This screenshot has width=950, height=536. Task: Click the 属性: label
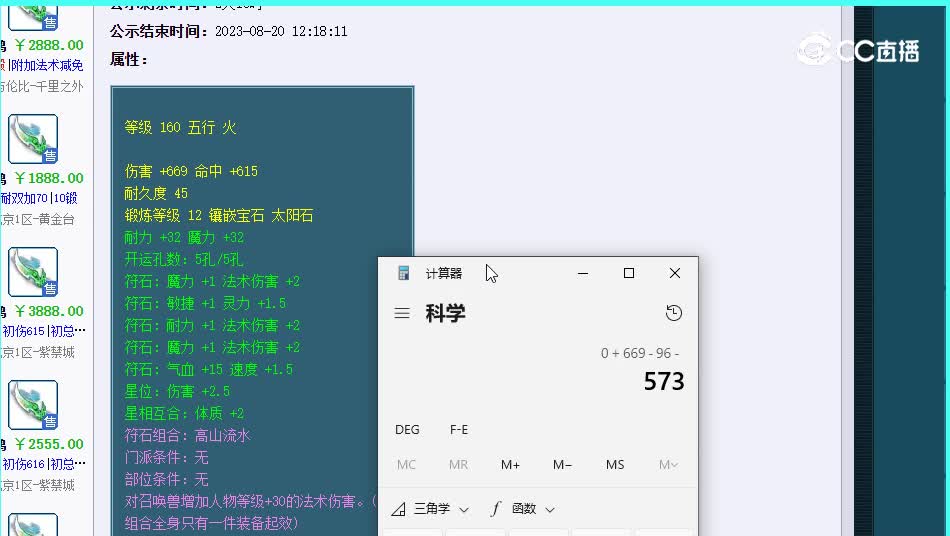pos(128,59)
